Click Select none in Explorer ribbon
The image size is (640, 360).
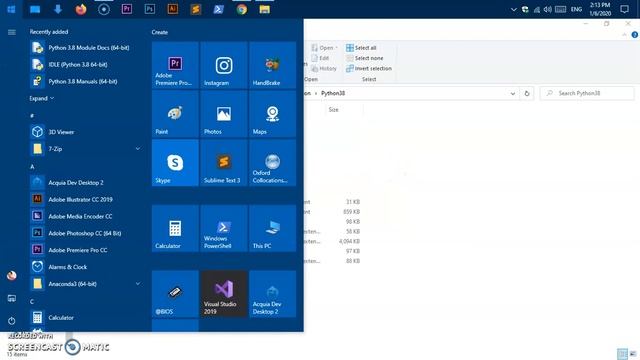[364, 58]
